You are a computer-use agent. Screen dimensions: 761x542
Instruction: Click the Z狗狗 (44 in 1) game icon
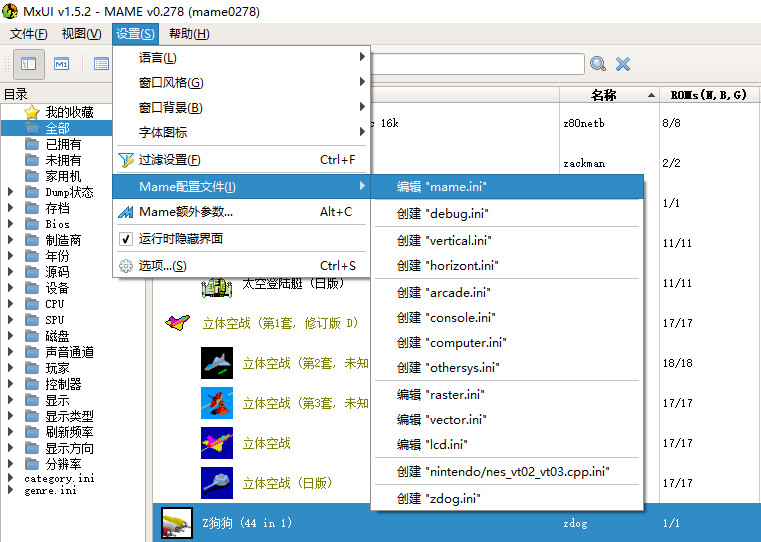click(177, 523)
